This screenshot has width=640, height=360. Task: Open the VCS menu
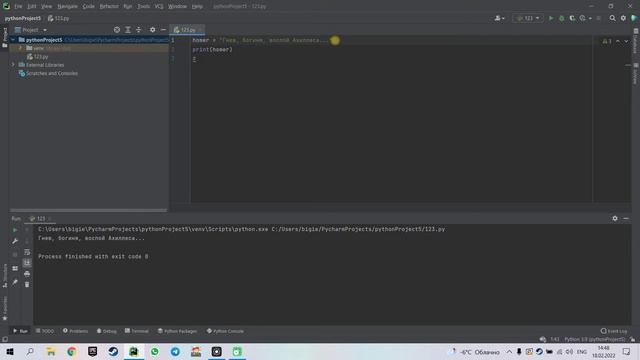(x=159, y=7)
